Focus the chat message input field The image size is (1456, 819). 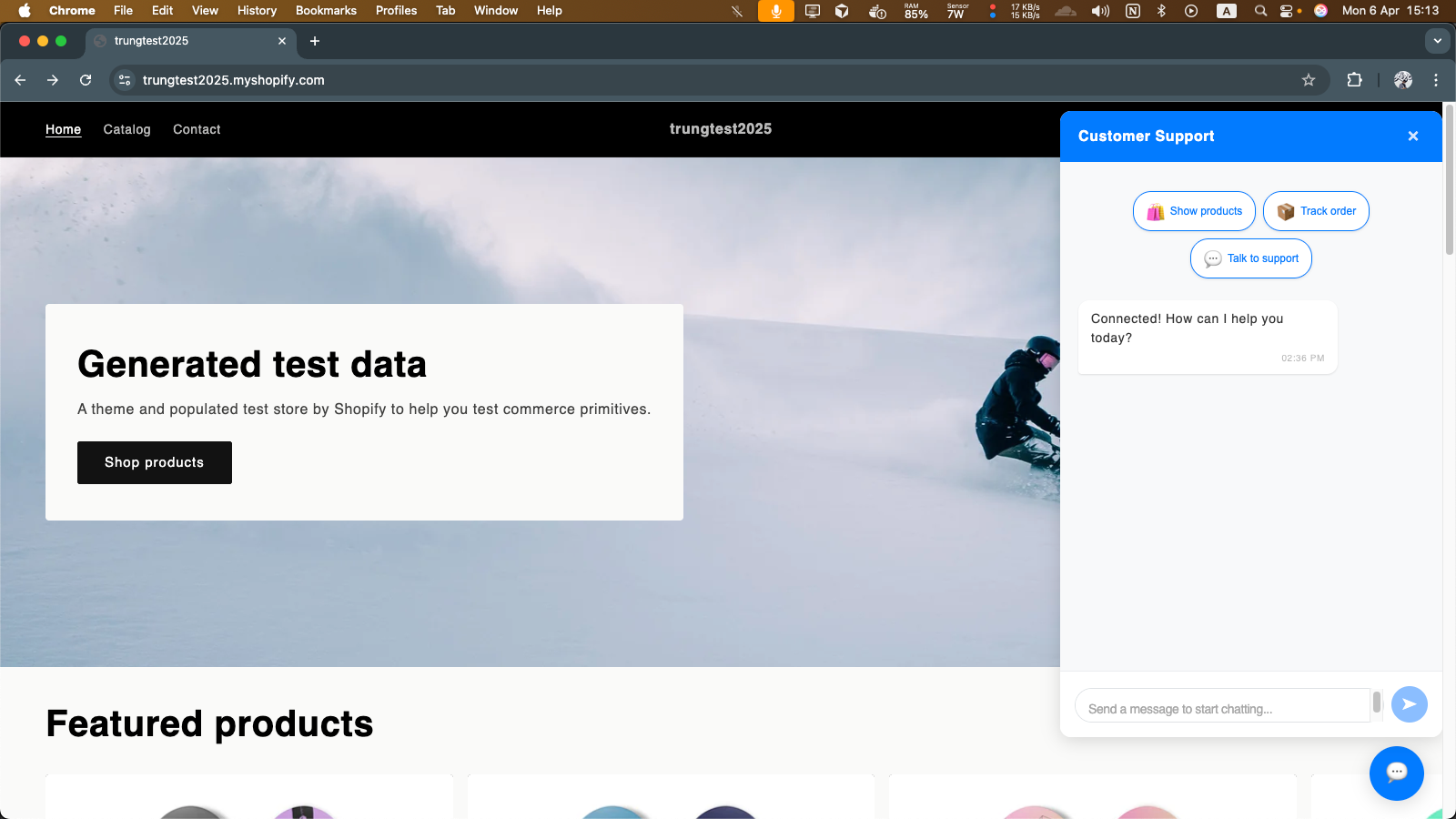click(1222, 705)
